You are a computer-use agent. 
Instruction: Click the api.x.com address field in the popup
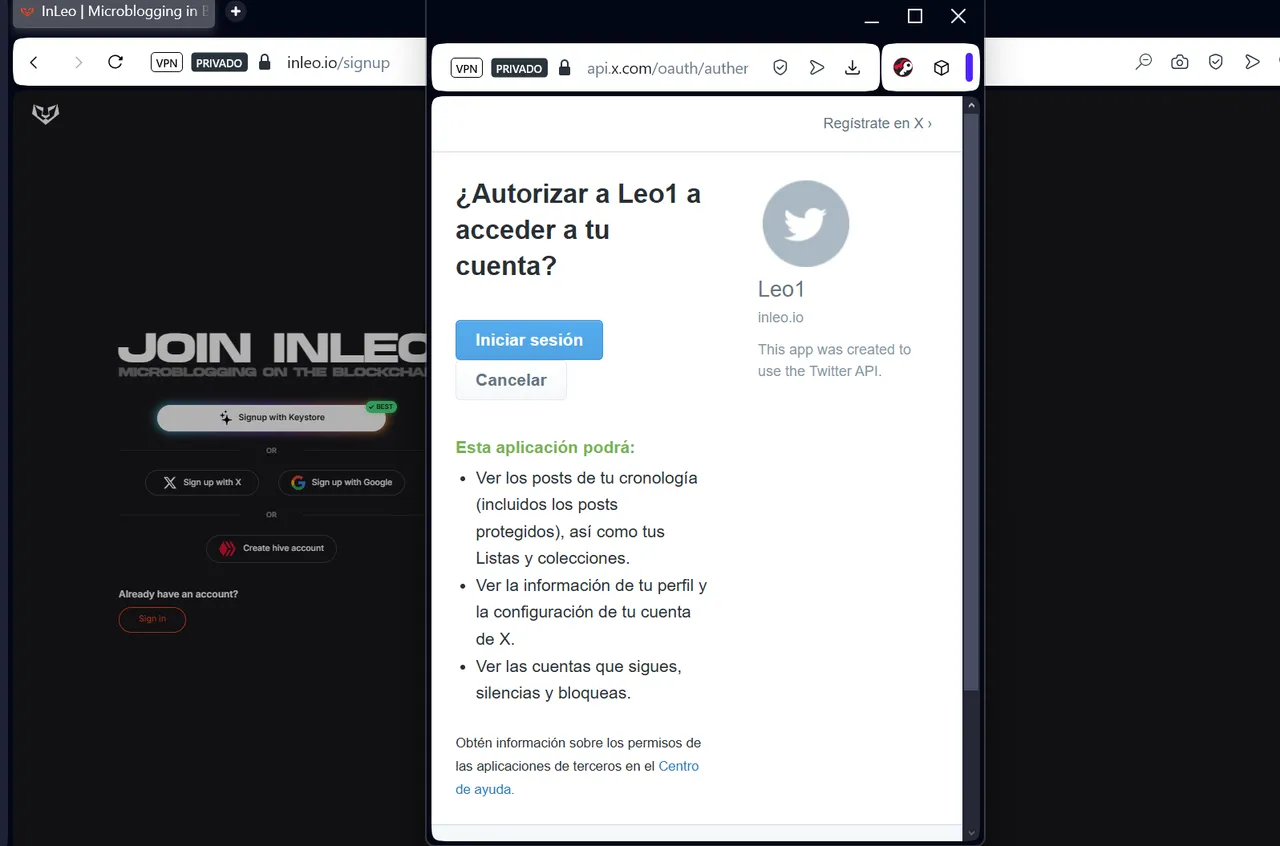(x=667, y=68)
